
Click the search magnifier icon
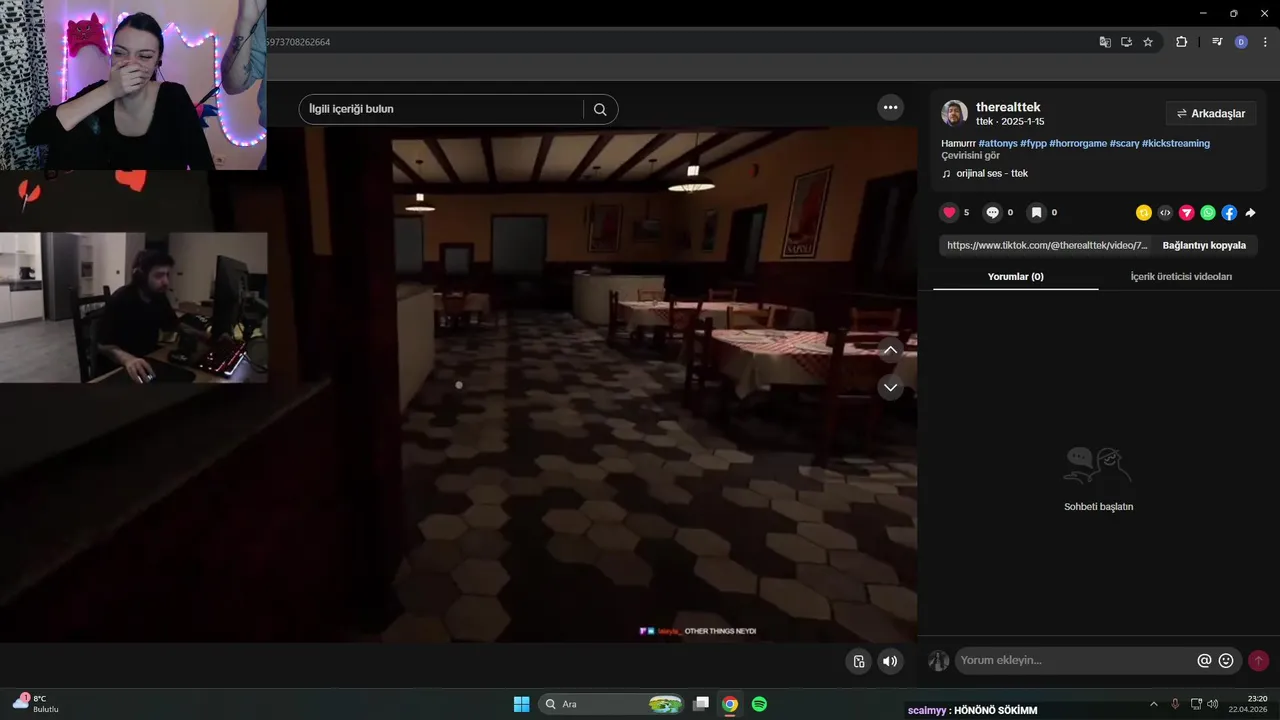(x=600, y=109)
